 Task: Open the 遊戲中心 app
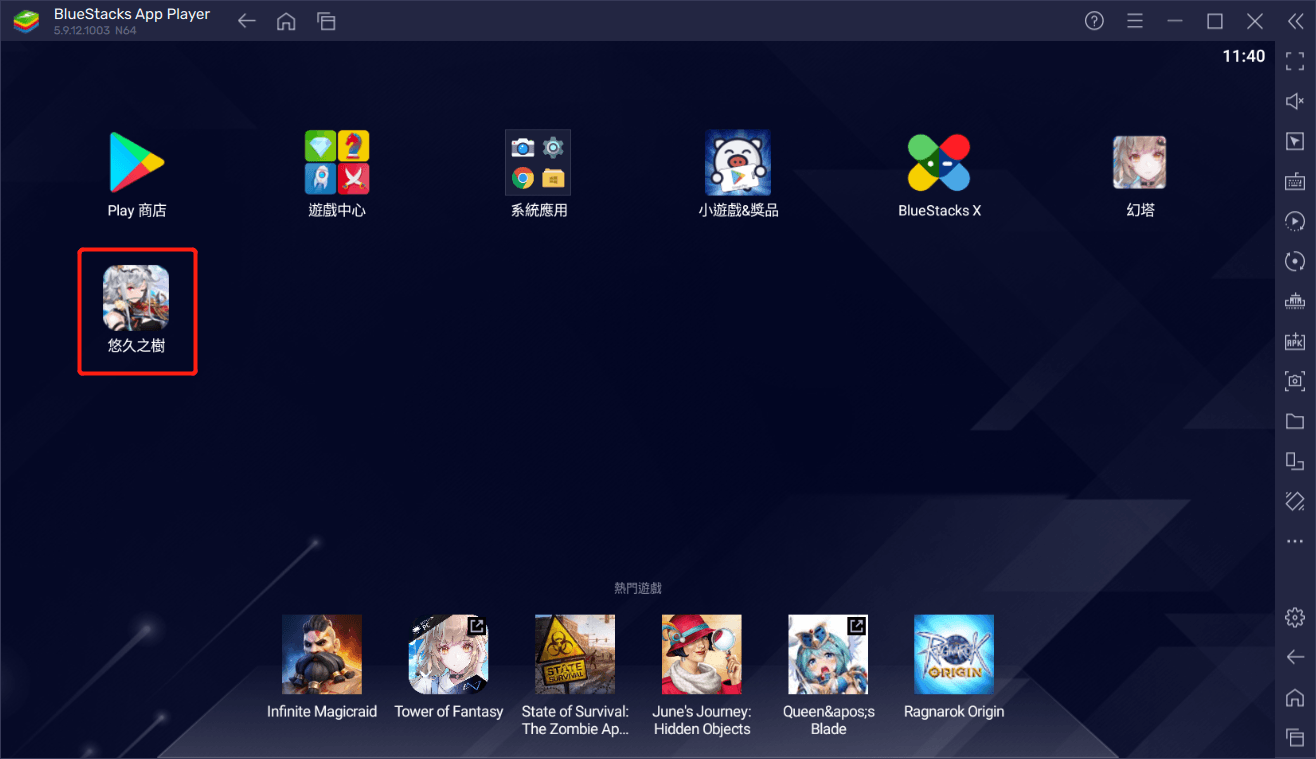(337, 163)
